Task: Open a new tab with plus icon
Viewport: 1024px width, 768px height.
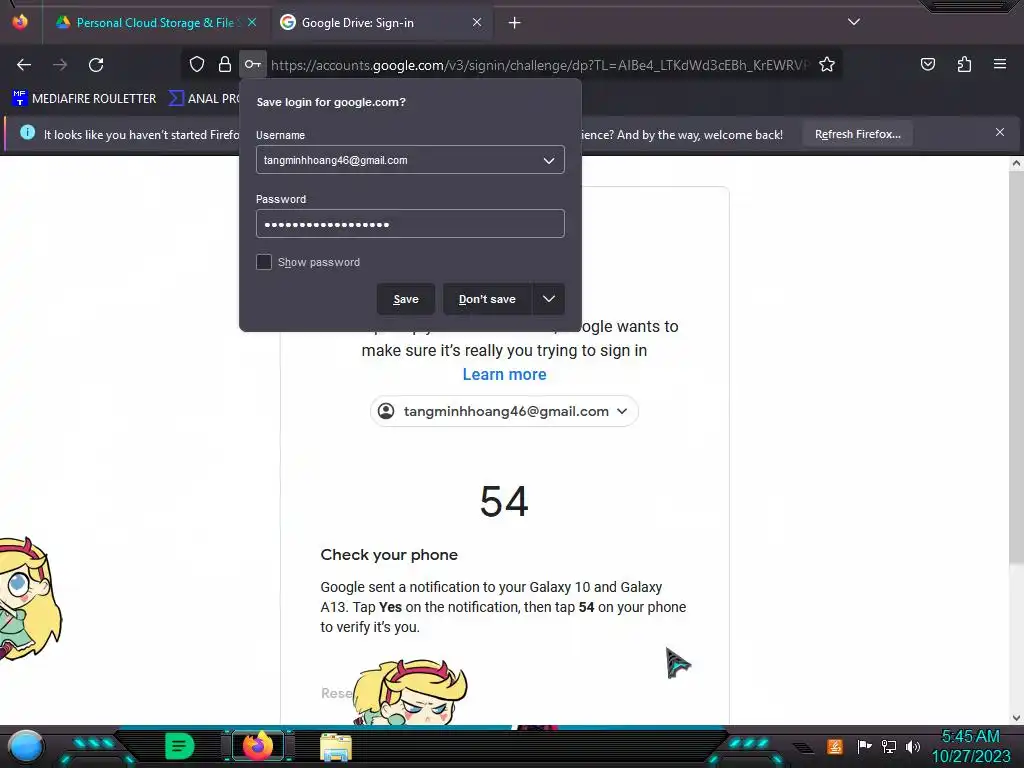Action: (x=515, y=23)
